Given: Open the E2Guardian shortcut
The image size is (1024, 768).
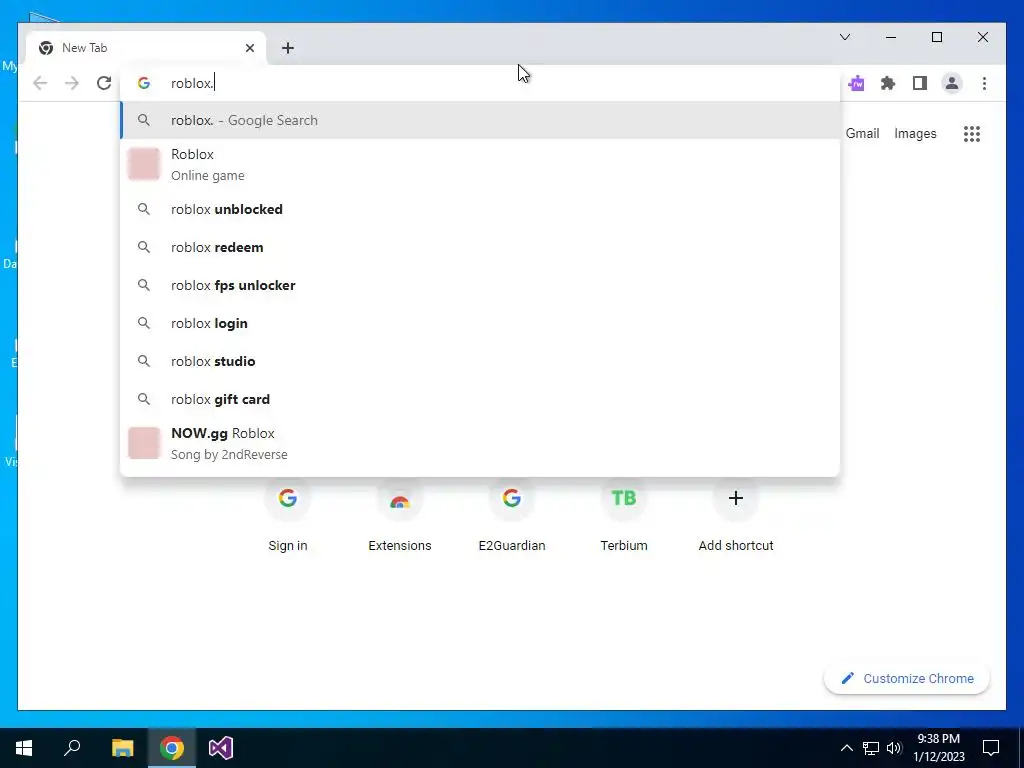Looking at the screenshot, I should [x=512, y=517].
